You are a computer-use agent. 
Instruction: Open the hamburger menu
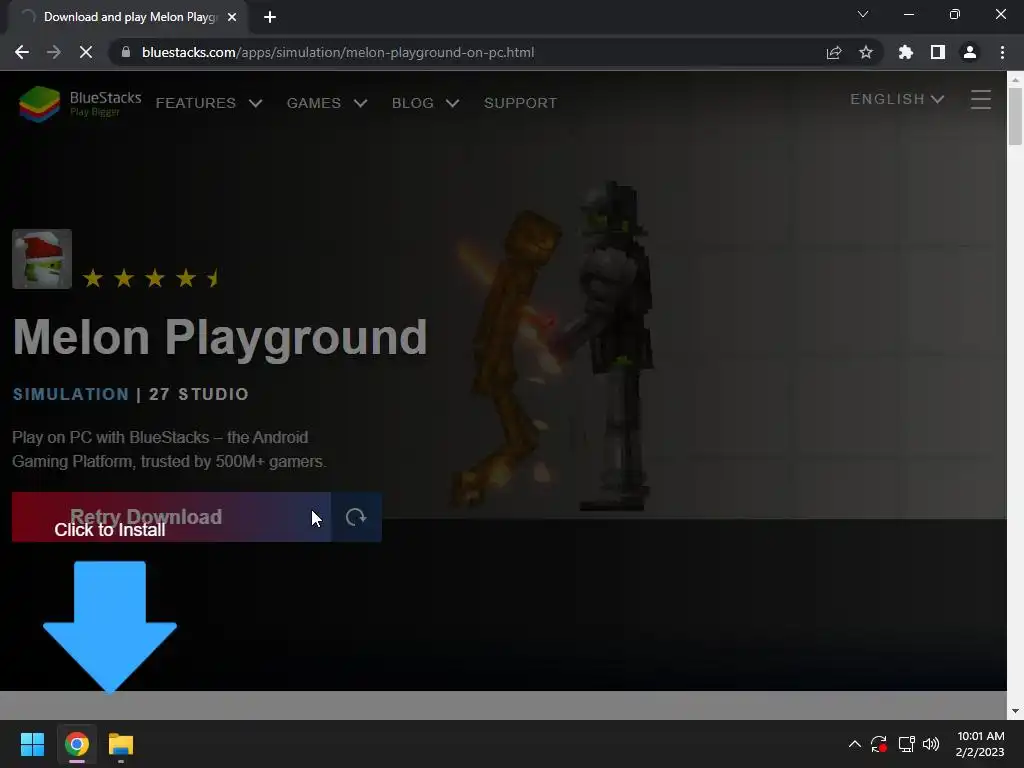click(x=981, y=100)
